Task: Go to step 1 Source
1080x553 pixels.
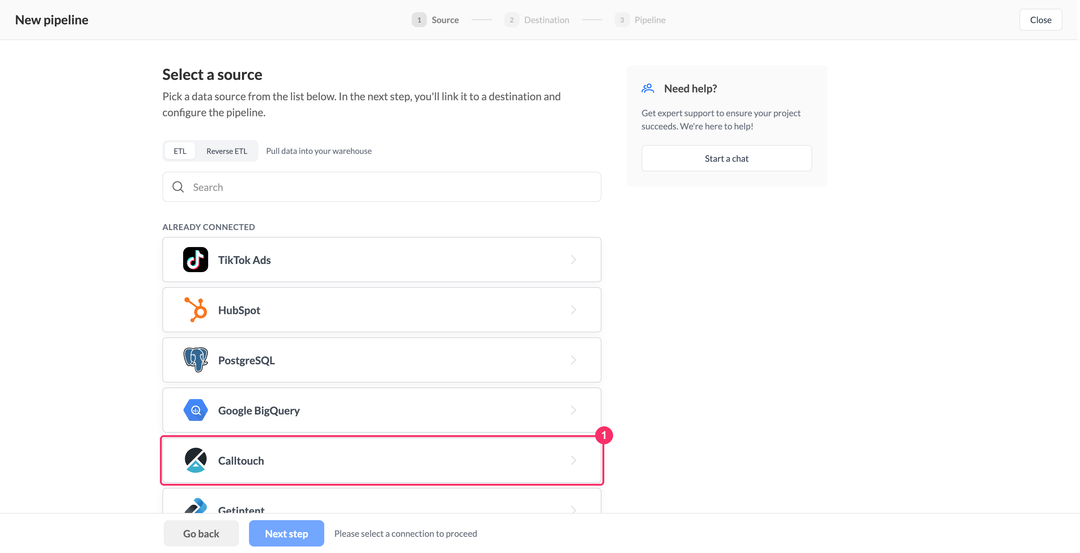Action: [x=435, y=20]
